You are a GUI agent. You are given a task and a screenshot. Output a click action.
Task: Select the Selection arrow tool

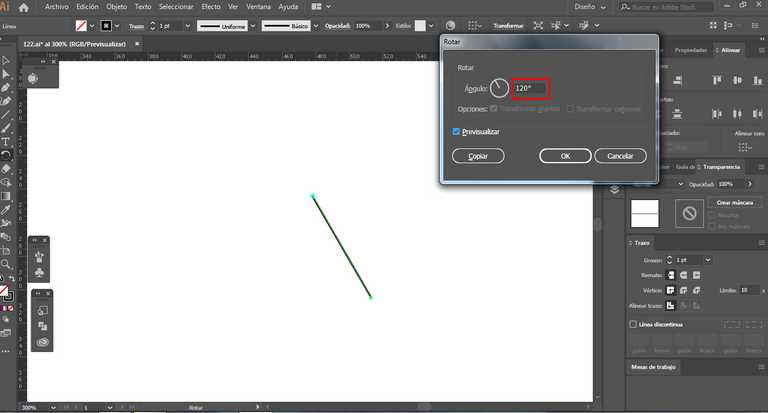click(x=6, y=61)
